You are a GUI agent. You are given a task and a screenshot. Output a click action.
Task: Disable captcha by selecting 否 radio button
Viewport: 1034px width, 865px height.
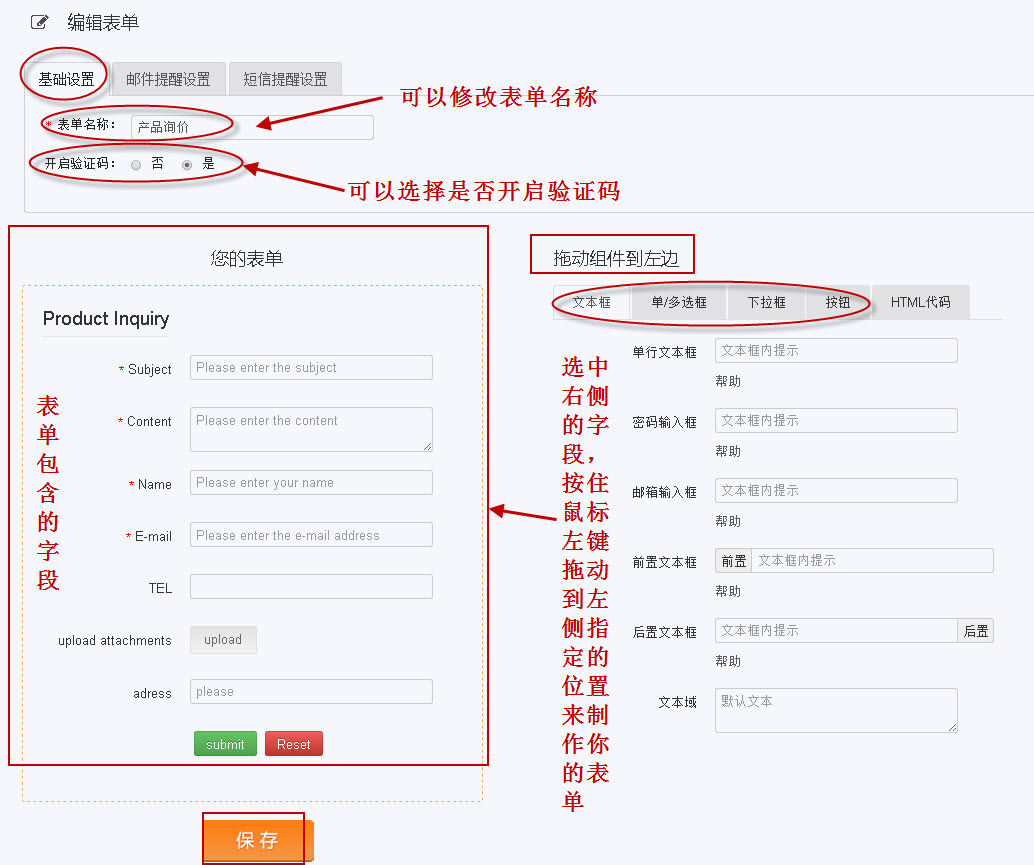134,164
